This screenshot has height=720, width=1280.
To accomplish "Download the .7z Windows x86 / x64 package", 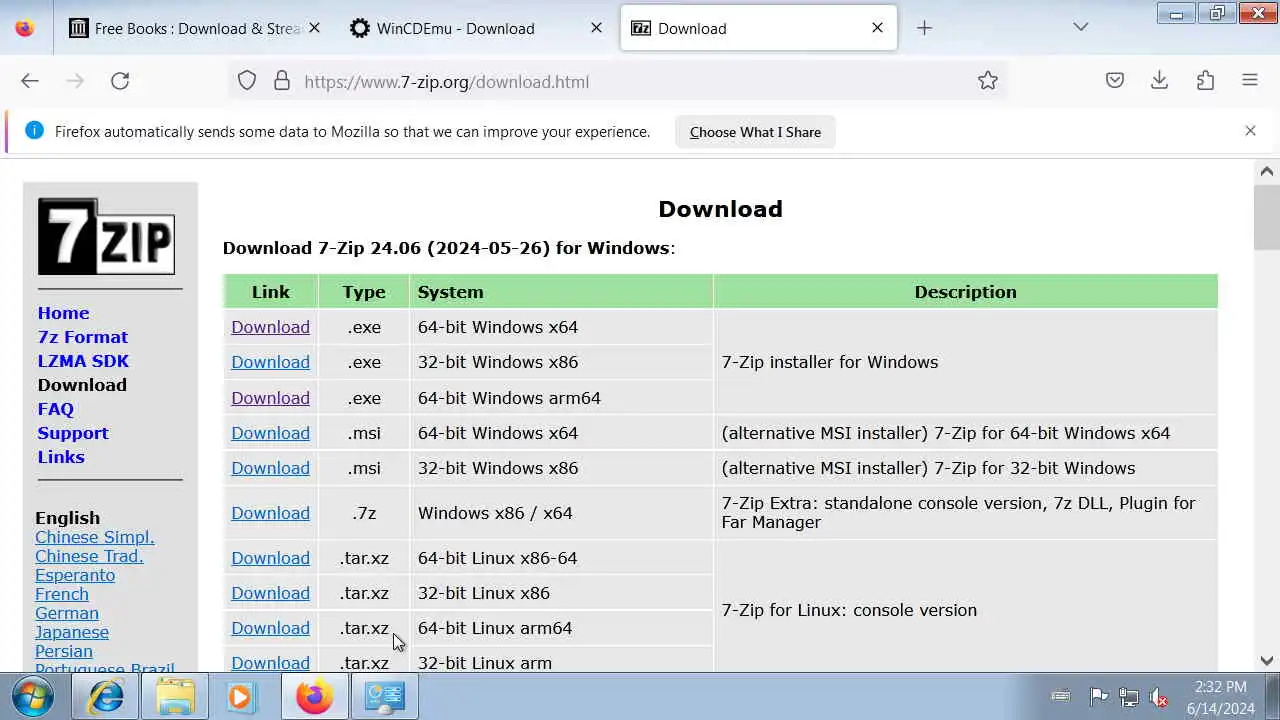I will pos(270,513).
